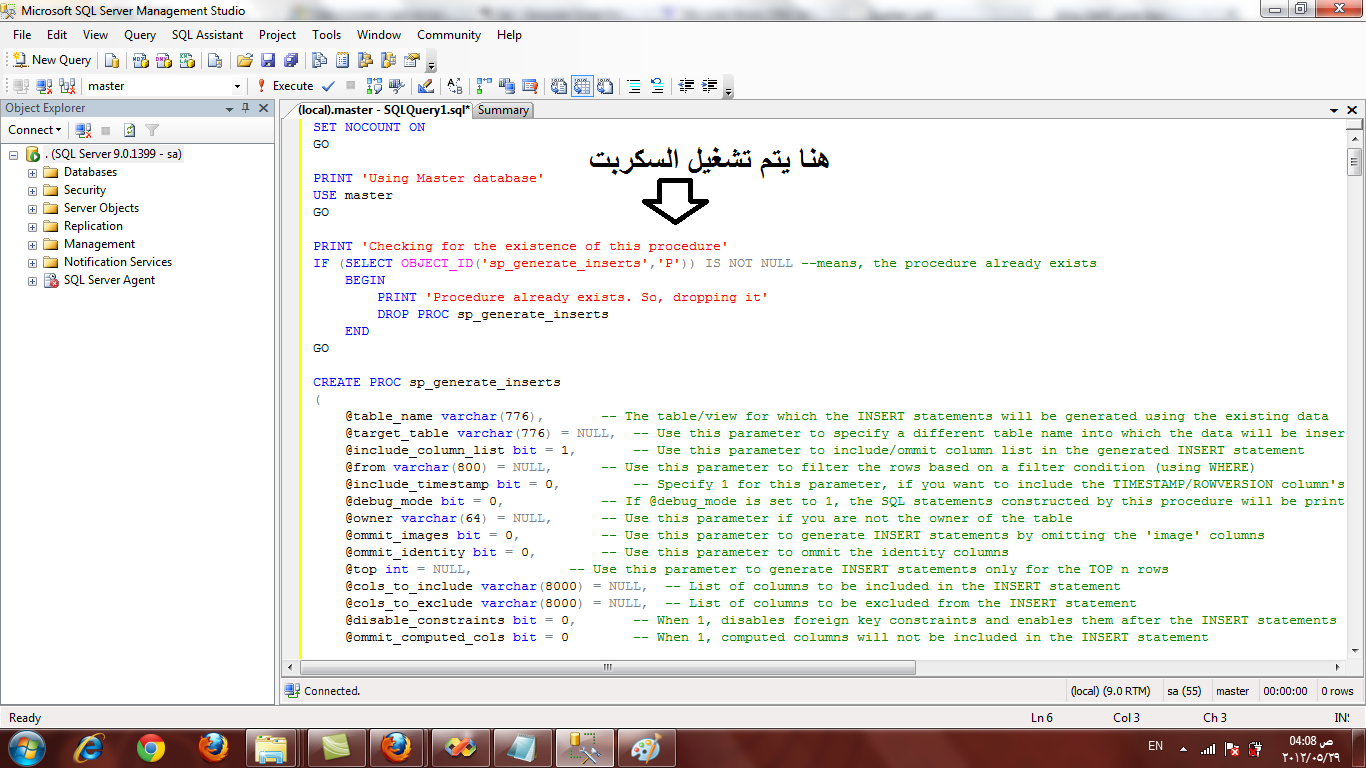Collapse the SQL Server 9.0.1399 root node
Screen dimensions: 1366x768
13,155
